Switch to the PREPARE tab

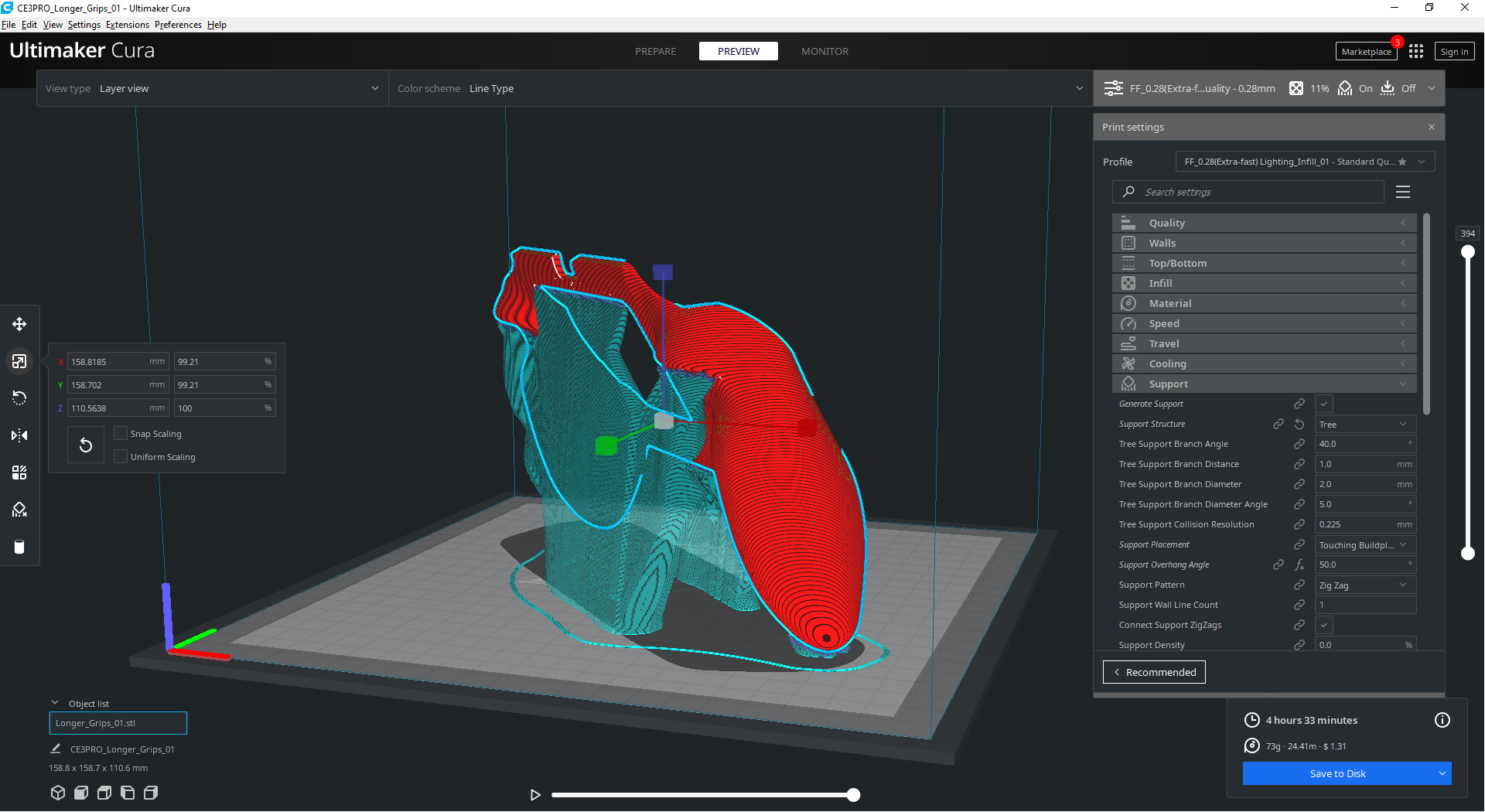[x=655, y=51]
